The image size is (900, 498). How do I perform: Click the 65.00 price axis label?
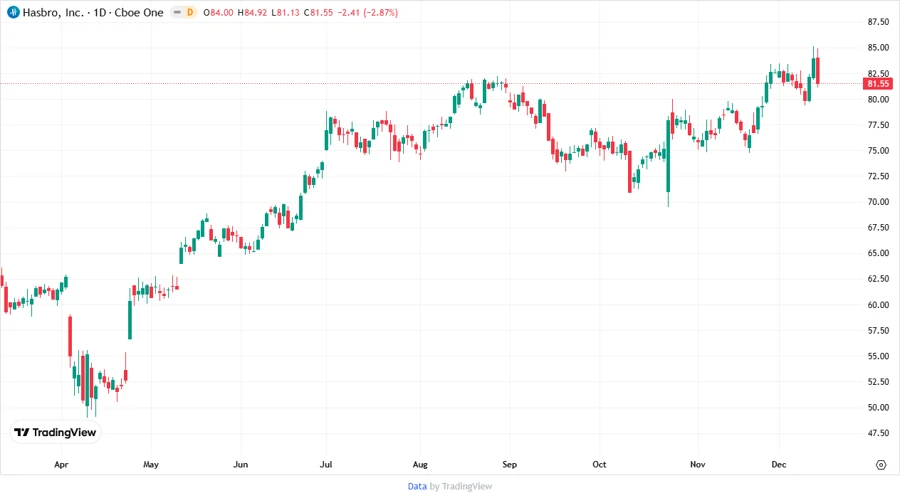pos(878,253)
